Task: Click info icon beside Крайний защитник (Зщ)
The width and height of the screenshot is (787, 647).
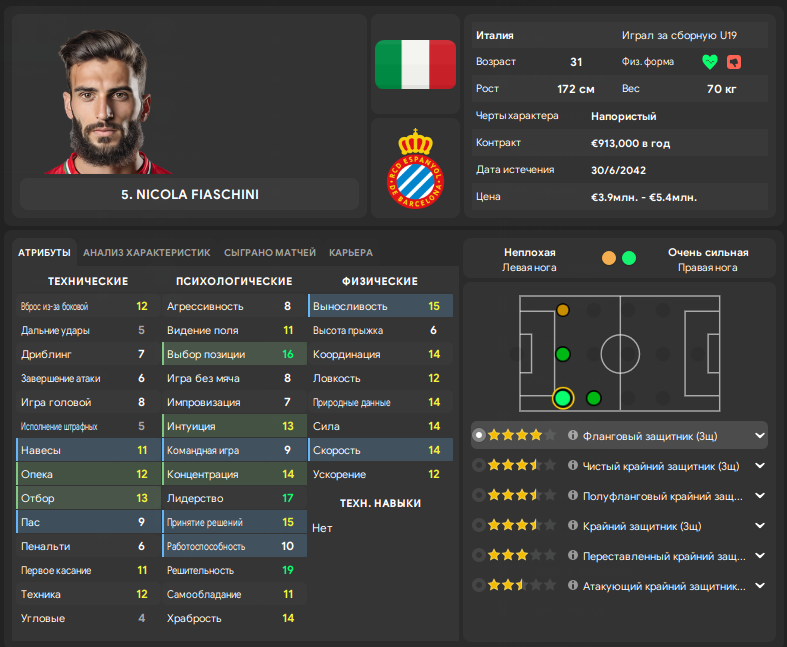Action: coord(573,525)
